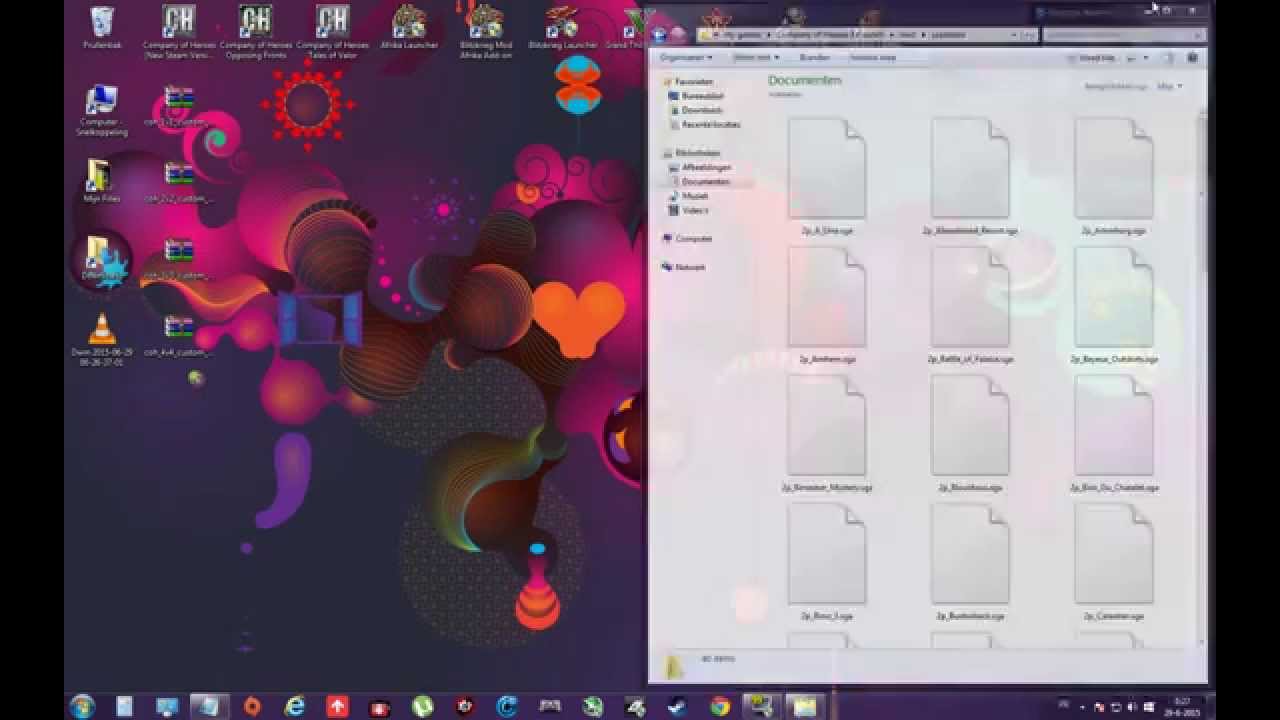
Task: Select Recente locaties in the navigation pane
Action: (x=711, y=125)
